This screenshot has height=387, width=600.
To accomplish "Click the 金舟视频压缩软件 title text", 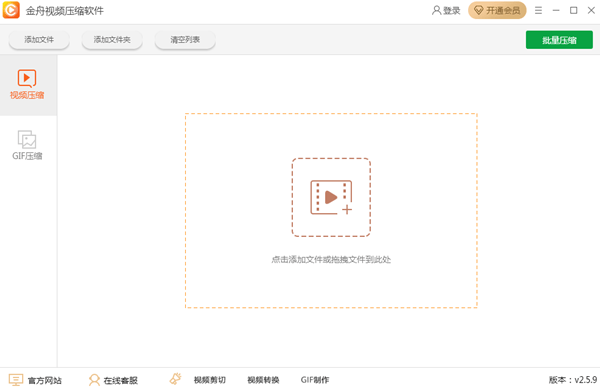I will click(x=65, y=10).
